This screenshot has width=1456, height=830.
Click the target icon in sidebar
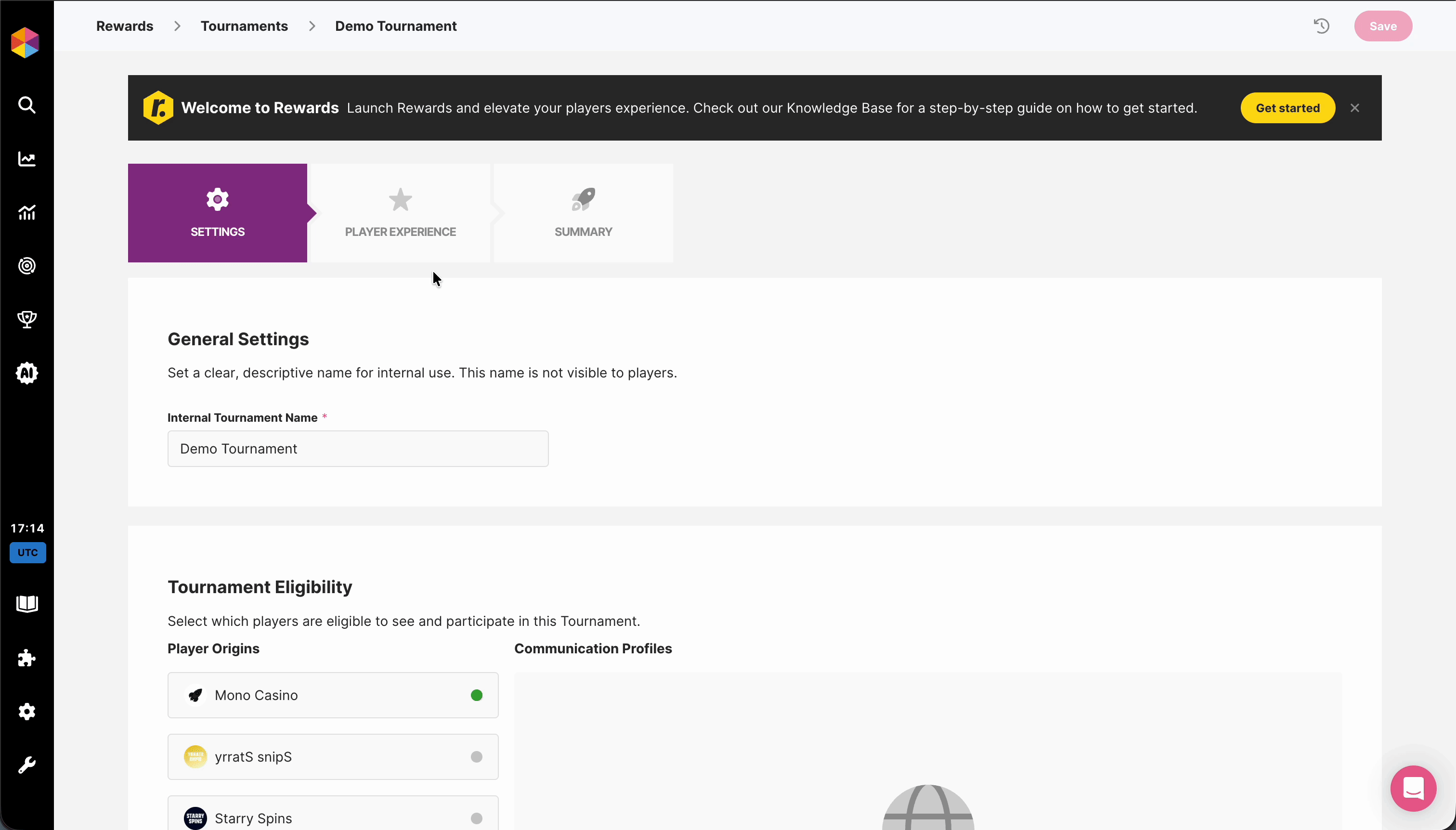pyautogui.click(x=27, y=266)
